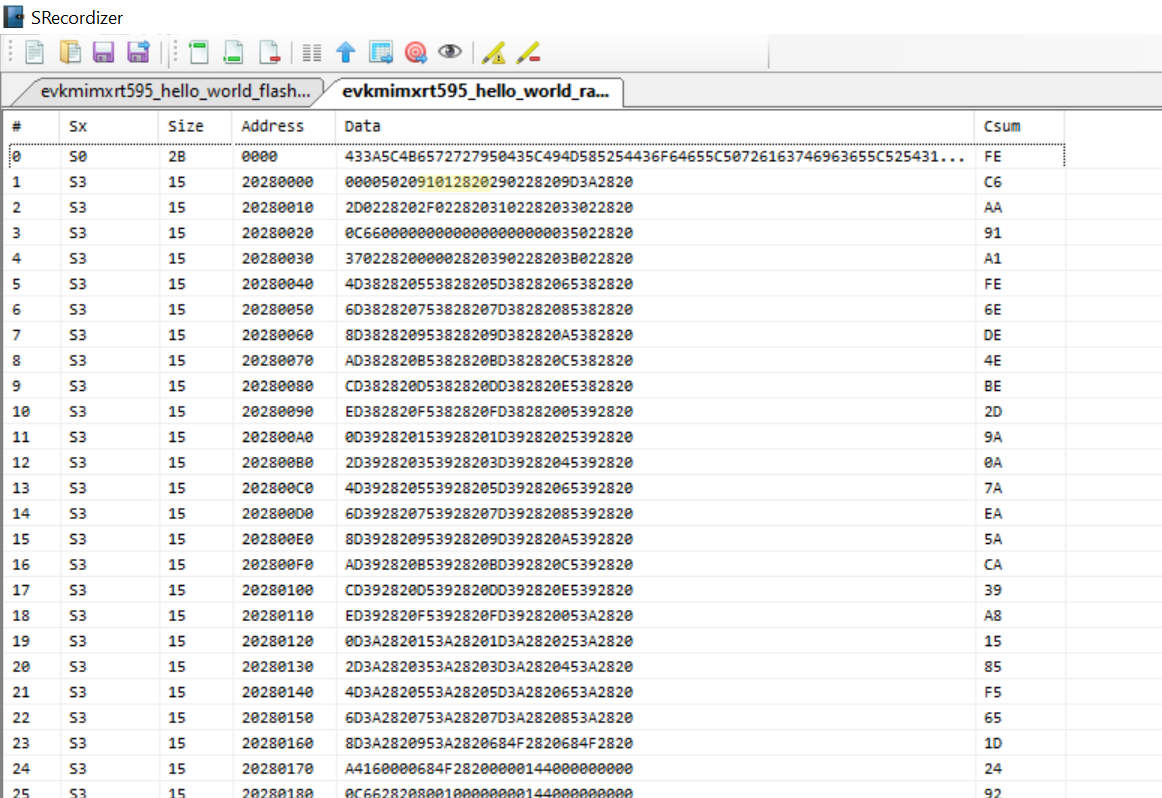Click the 'Size' column header
This screenshot has height=798, width=1162.
point(195,126)
